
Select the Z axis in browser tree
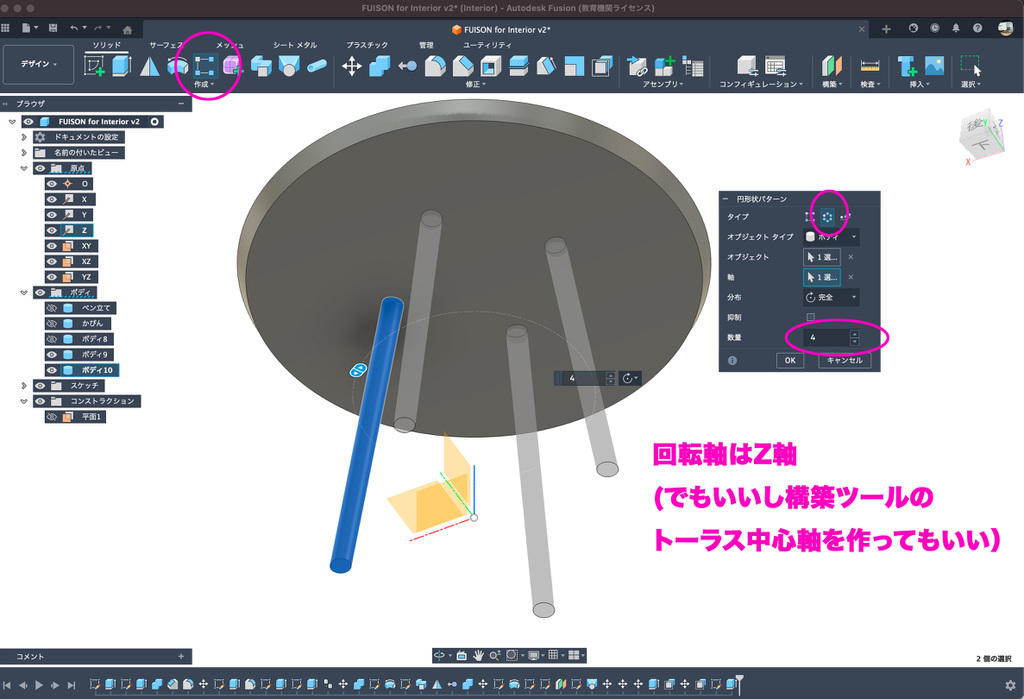[x=84, y=230]
